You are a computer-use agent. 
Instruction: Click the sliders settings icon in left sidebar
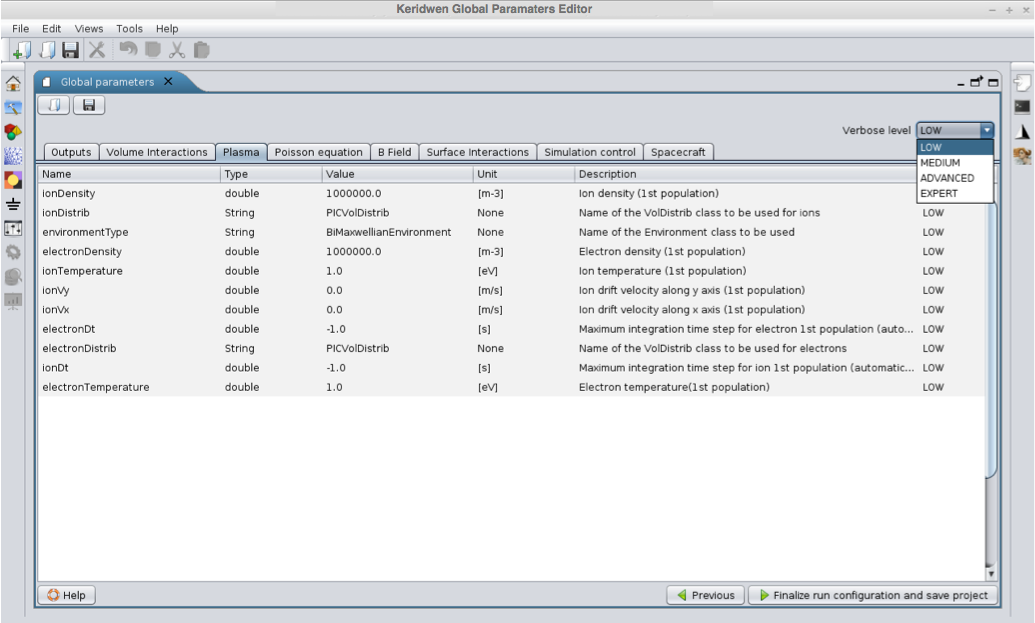coord(13,228)
